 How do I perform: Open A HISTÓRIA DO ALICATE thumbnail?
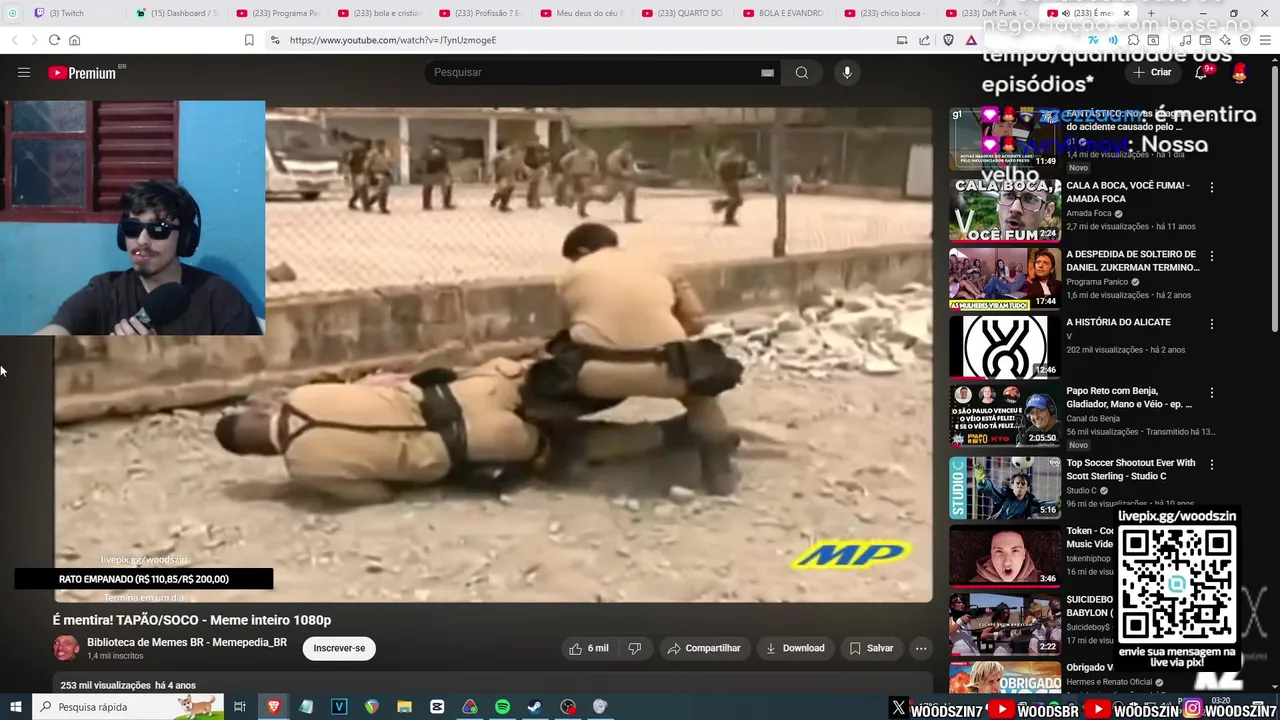click(x=1005, y=347)
